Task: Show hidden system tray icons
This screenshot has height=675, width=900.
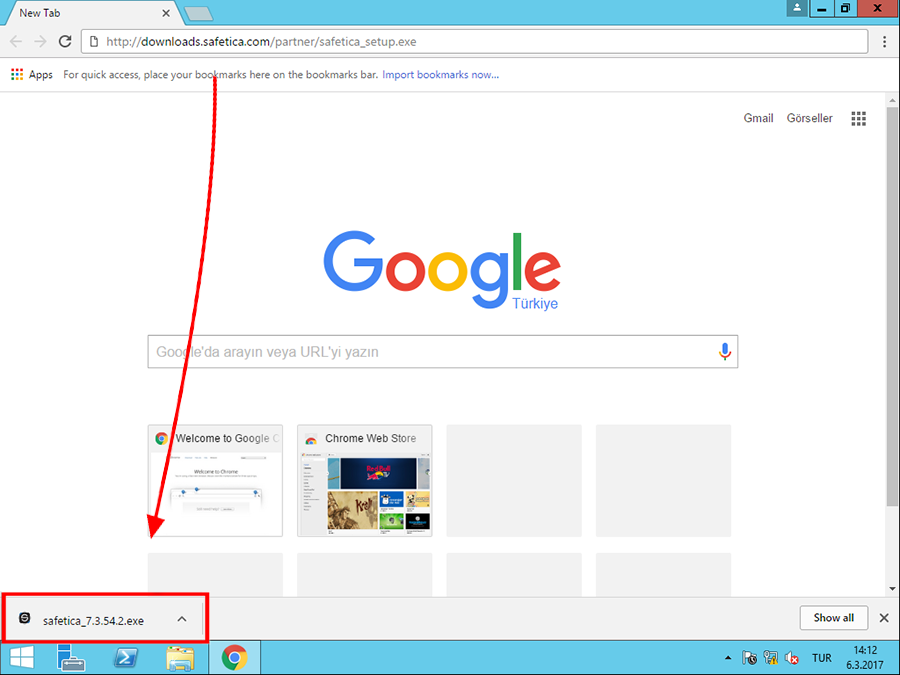Action: point(728,658)
